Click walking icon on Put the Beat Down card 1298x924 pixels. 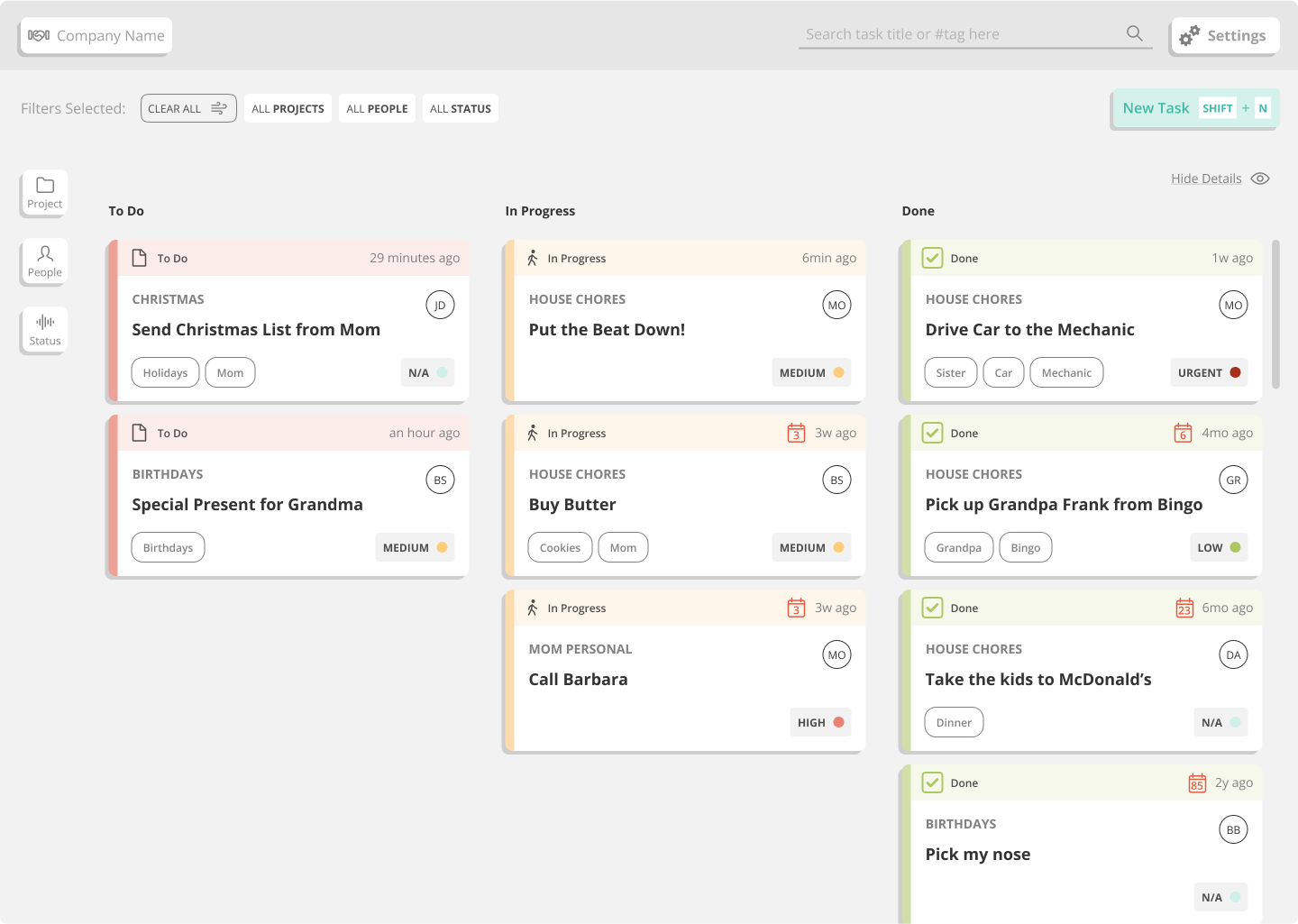[x=533, y=258]
